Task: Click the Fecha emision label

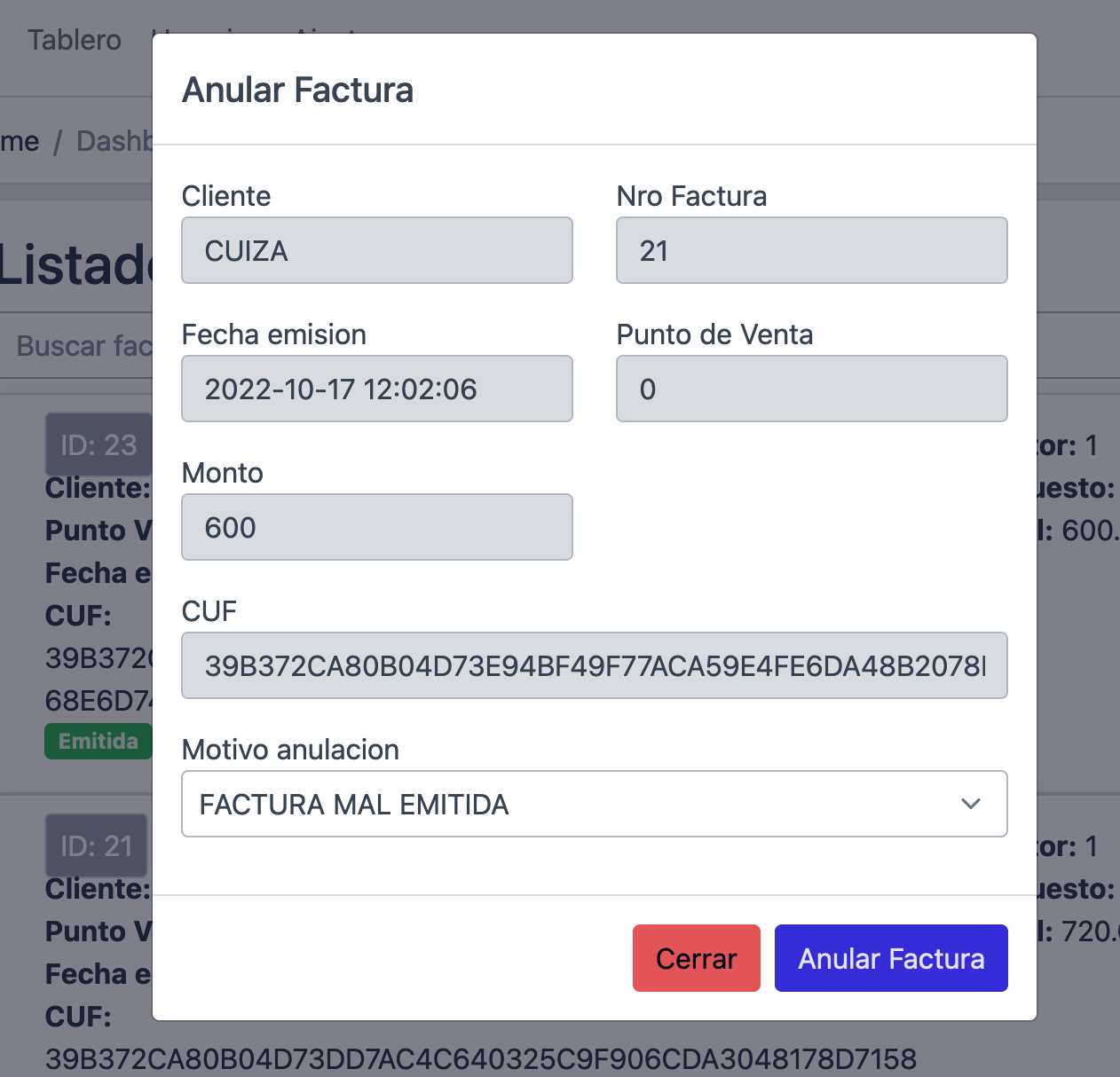Action: [x=273, y=334]
